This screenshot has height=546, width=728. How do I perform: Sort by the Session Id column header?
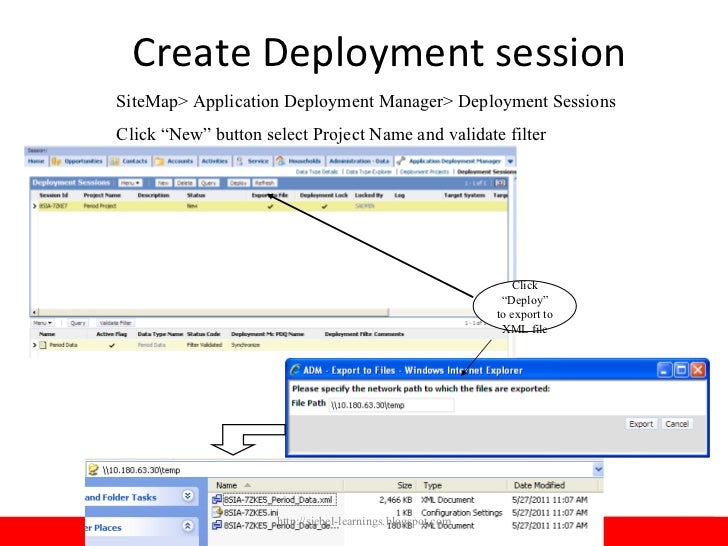[x=53, y=195]
